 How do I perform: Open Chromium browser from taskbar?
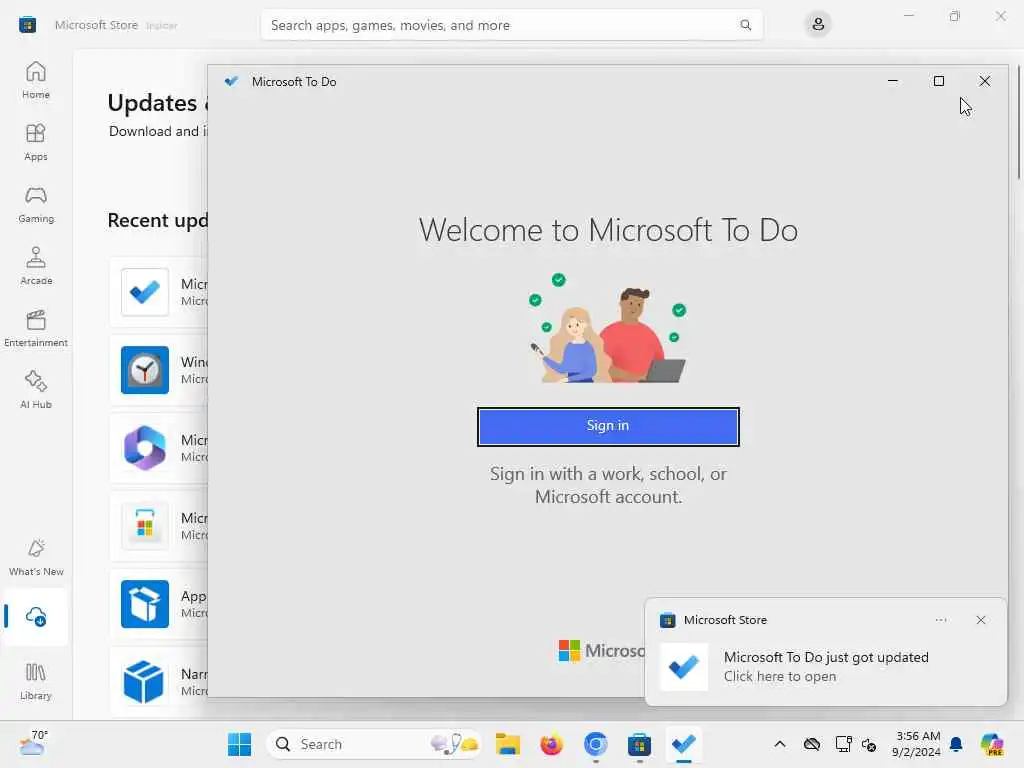click(596, 744)
